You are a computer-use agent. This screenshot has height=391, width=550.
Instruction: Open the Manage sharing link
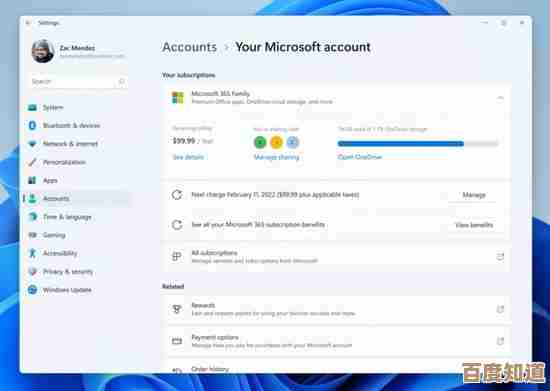276,157
